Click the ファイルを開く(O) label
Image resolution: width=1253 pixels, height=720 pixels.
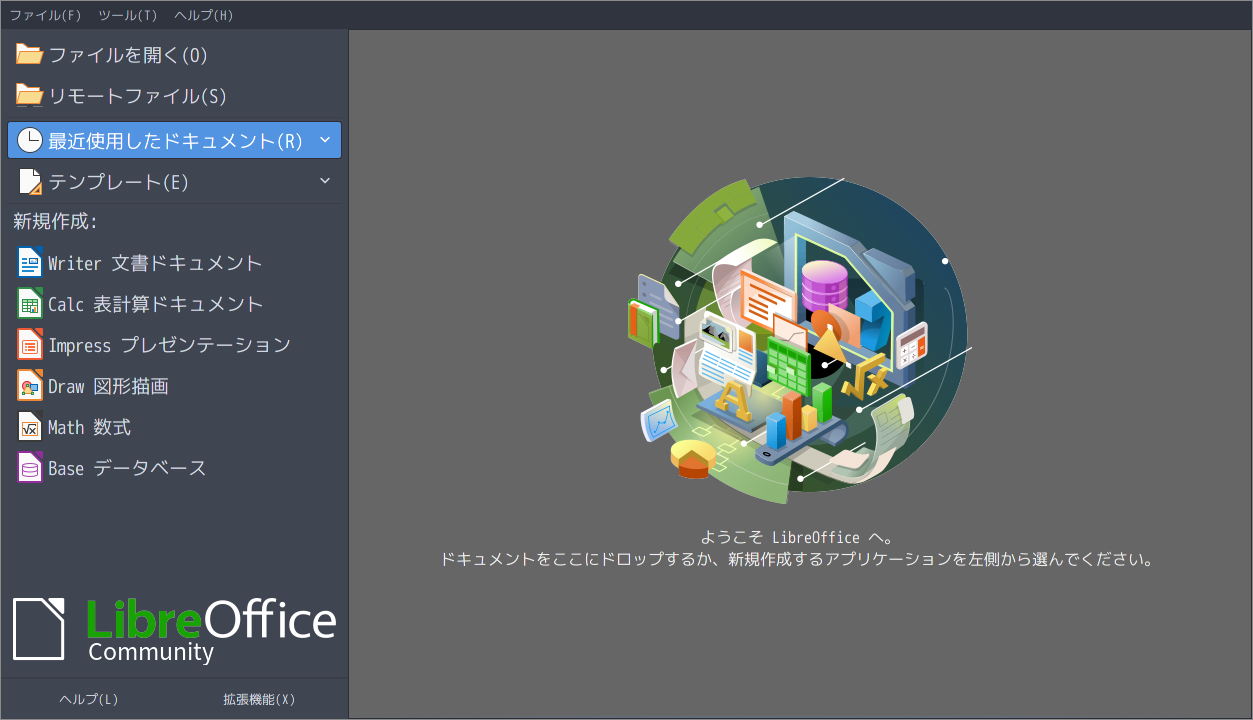[x=128, y=55]
